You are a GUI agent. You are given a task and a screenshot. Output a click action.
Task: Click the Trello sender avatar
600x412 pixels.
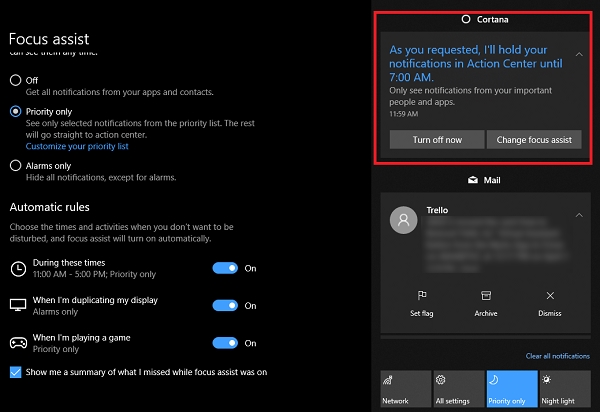pos(404,221)
